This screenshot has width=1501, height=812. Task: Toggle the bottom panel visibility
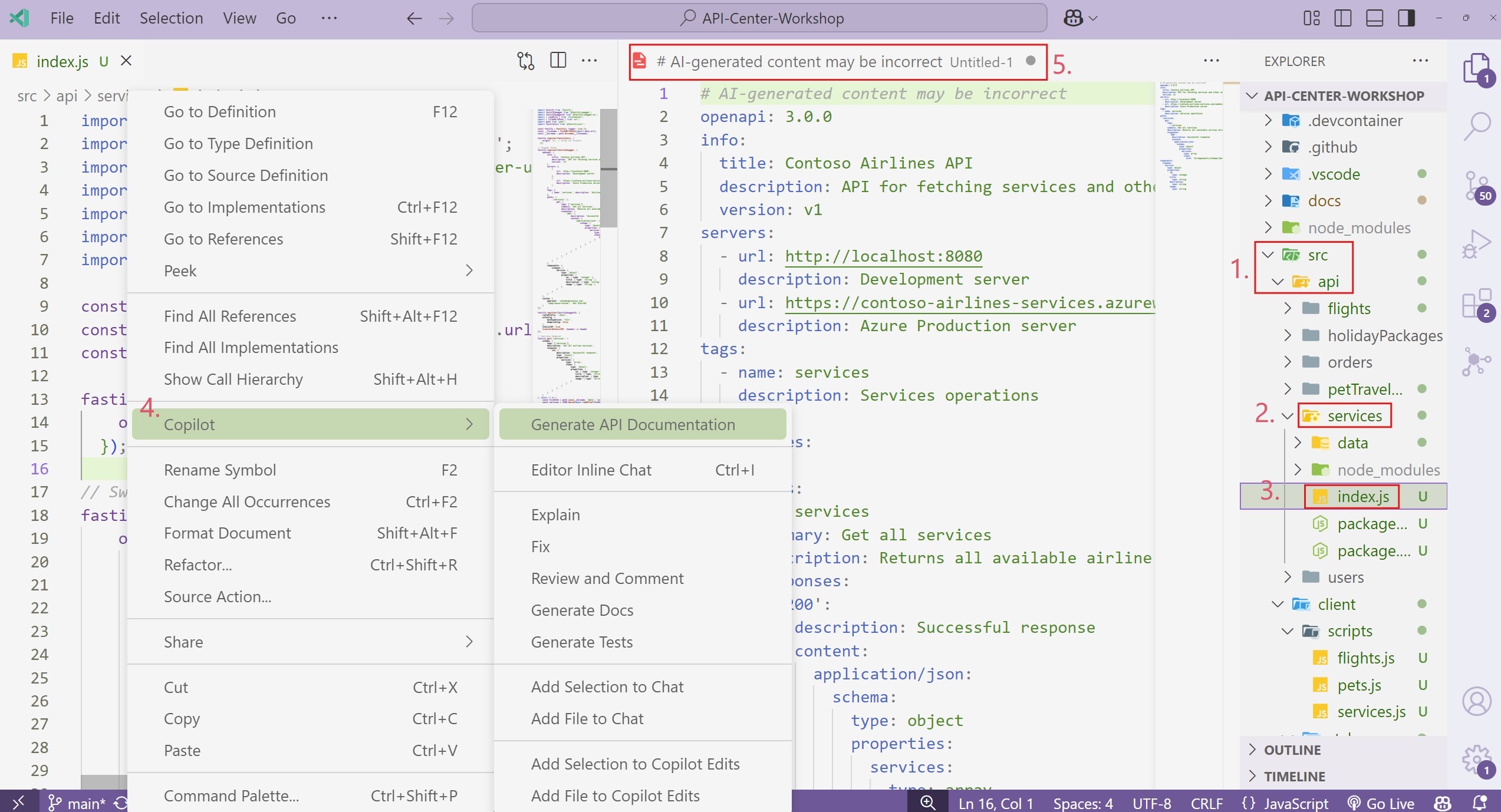click(x=1374, y=18)
